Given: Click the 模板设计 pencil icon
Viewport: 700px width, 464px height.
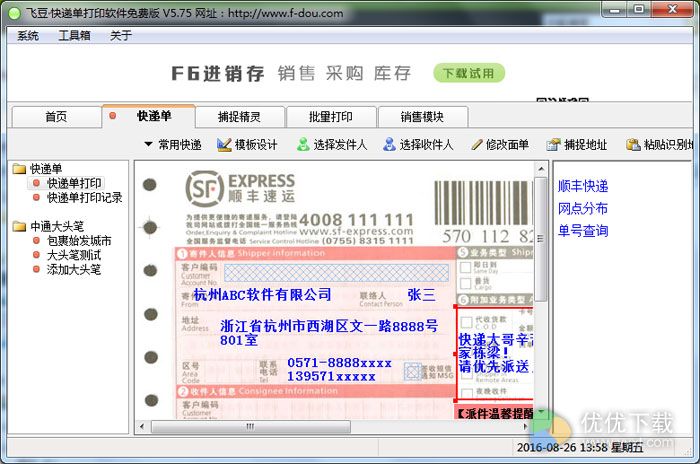Looking at the screenshot, I should tap(224, 144).
